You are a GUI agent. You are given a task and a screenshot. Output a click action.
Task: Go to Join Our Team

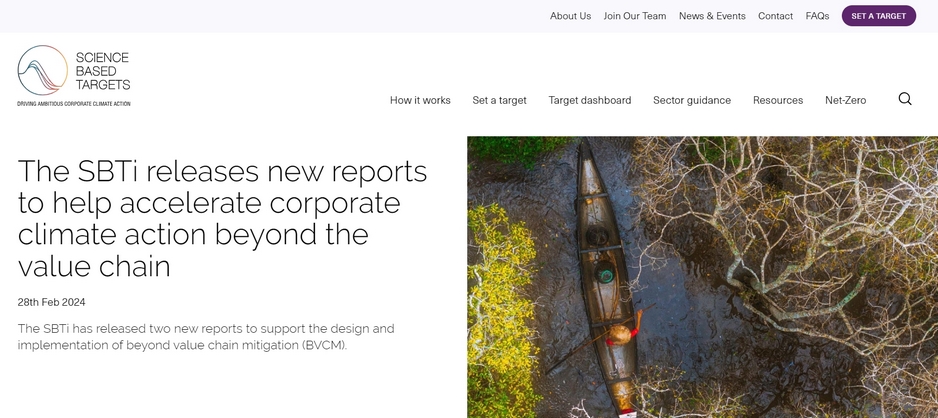634,16
